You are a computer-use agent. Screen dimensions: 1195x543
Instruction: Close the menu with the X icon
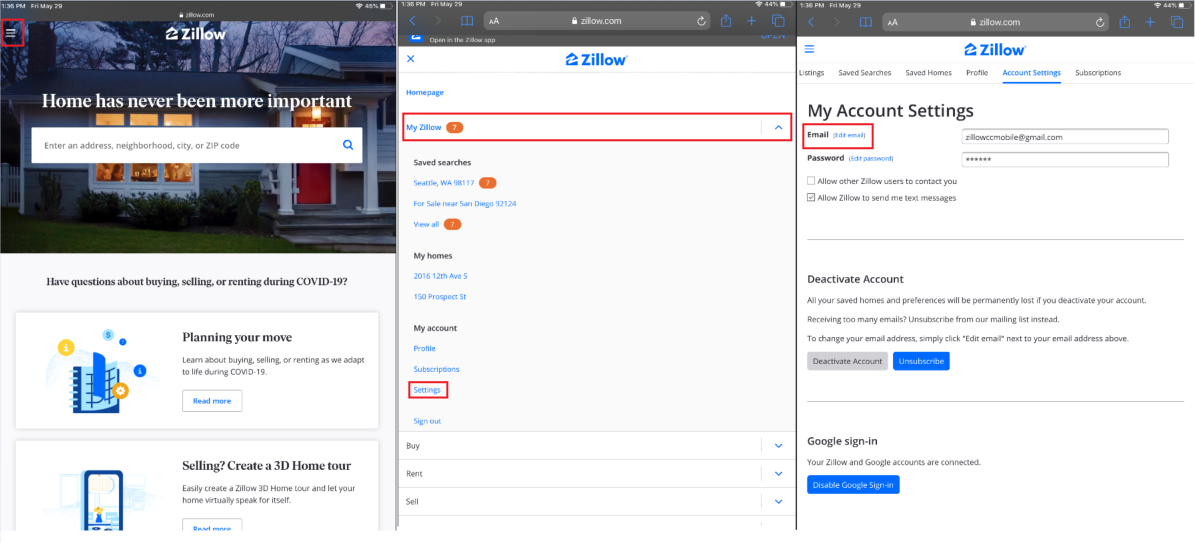411,59
